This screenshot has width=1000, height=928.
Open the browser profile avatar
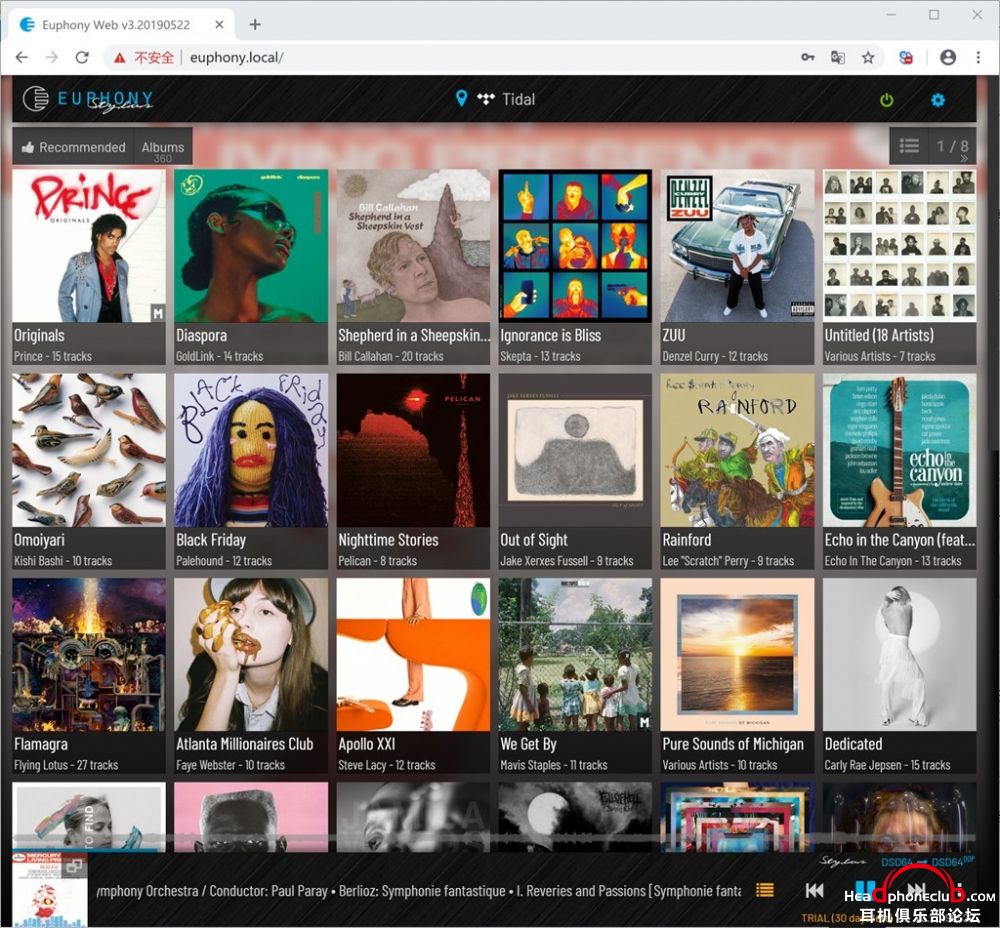point(948,57)
